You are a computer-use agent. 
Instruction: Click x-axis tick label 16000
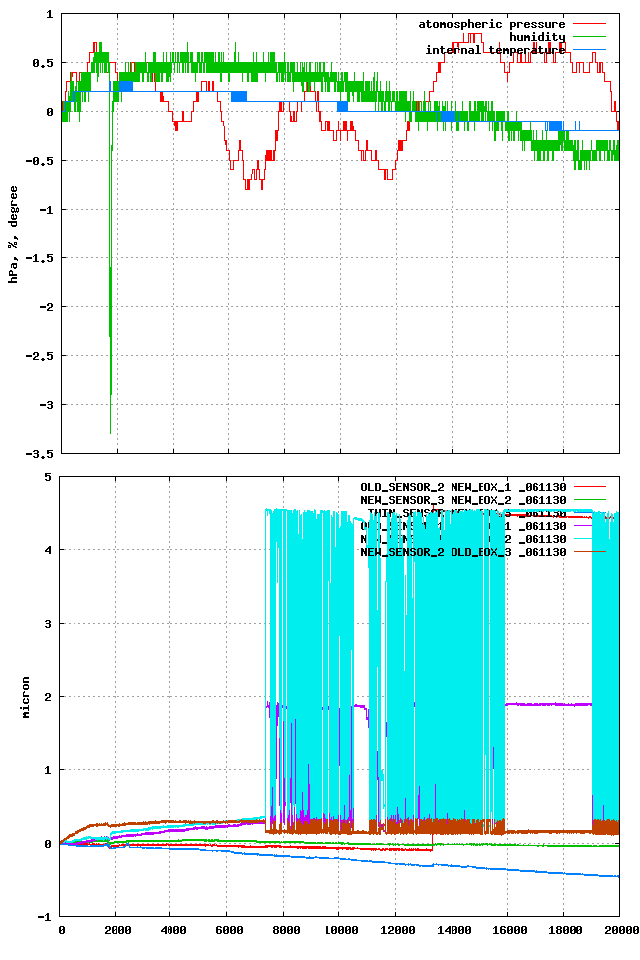pos(509,931)
